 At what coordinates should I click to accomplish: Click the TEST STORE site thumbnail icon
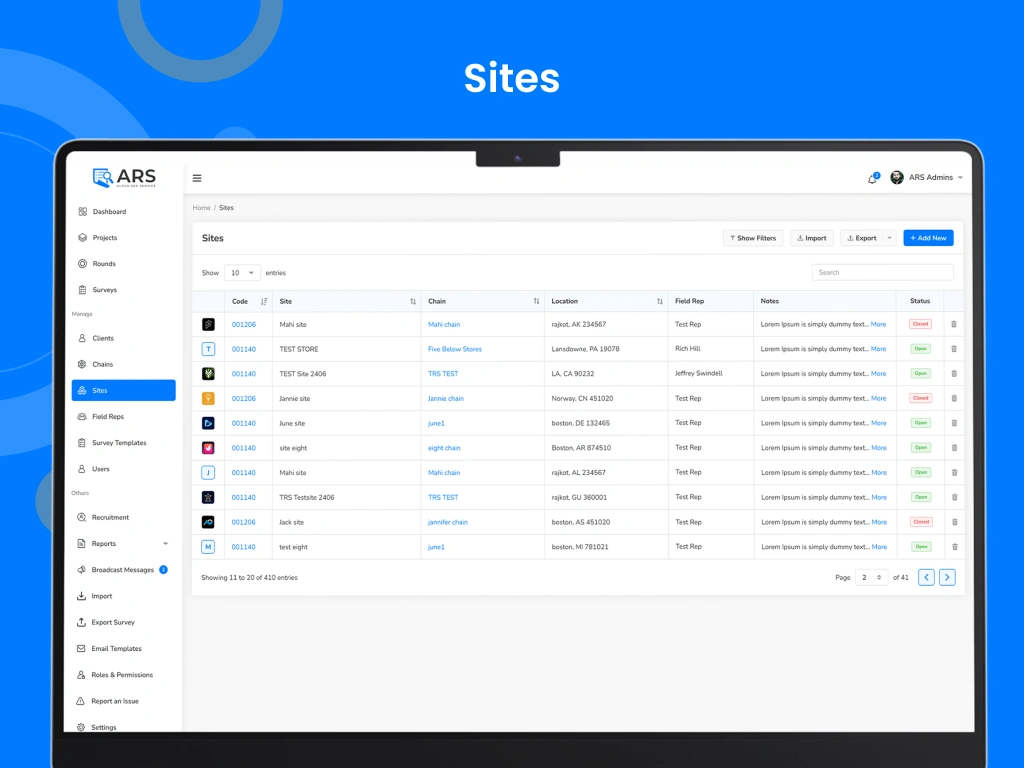coord(208,349)
